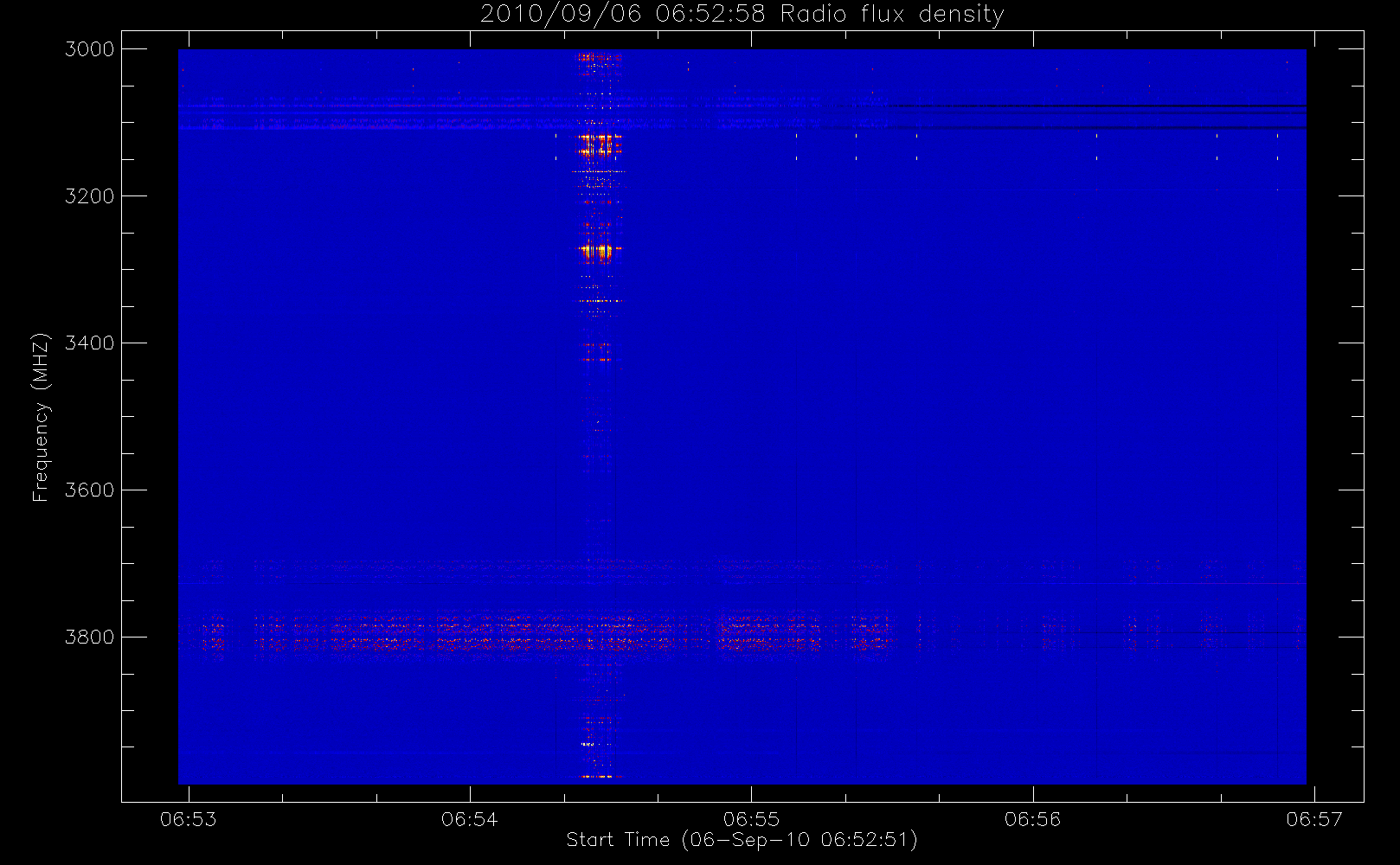This screenshot has height=865, width=1400.
Task: Click the '3400' frequency axis label
Action: (x=90, y=343)
